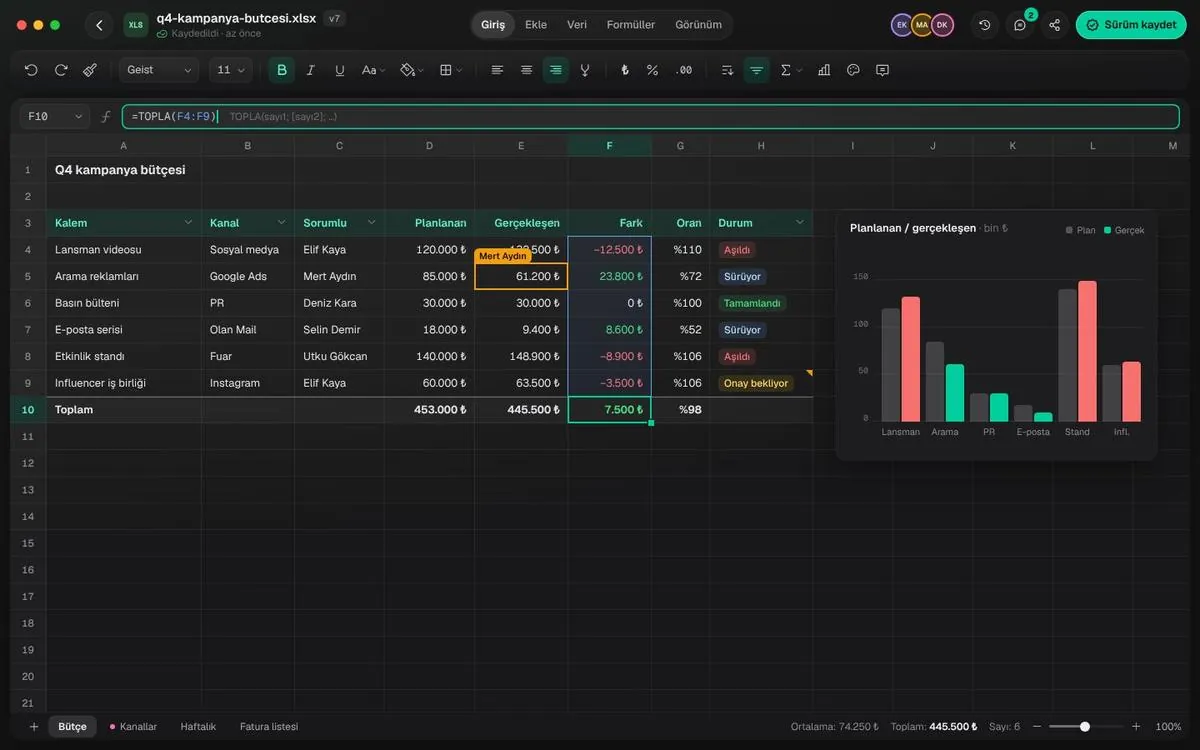Open the Durum column filter dropdown
The width and height of the screenshot is (1200, 750).
pos(799,222)
